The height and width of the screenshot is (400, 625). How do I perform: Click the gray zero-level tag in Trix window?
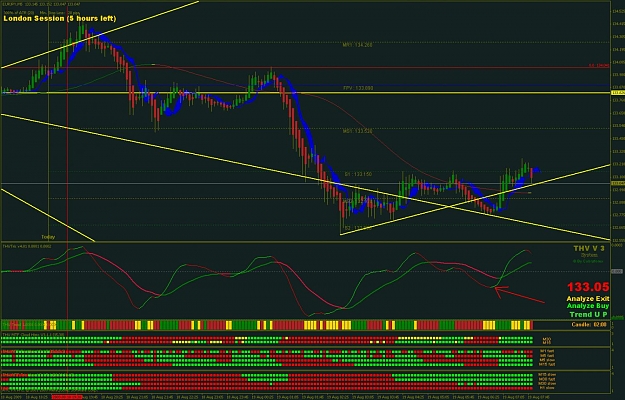pos(617,271)
